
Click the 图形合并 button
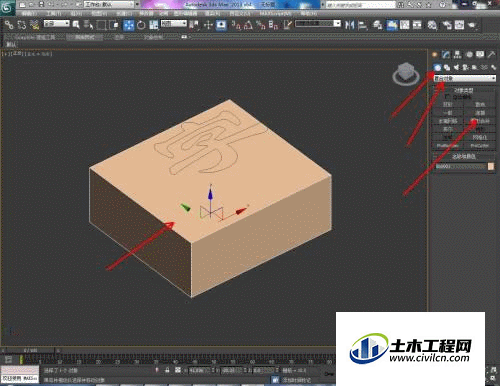480,121
